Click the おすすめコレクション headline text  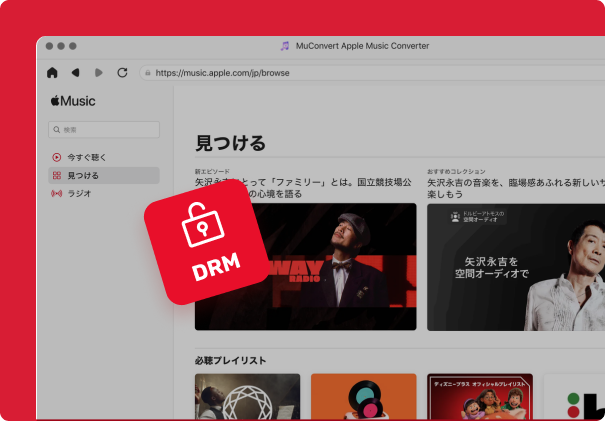(x=516, y=188)
